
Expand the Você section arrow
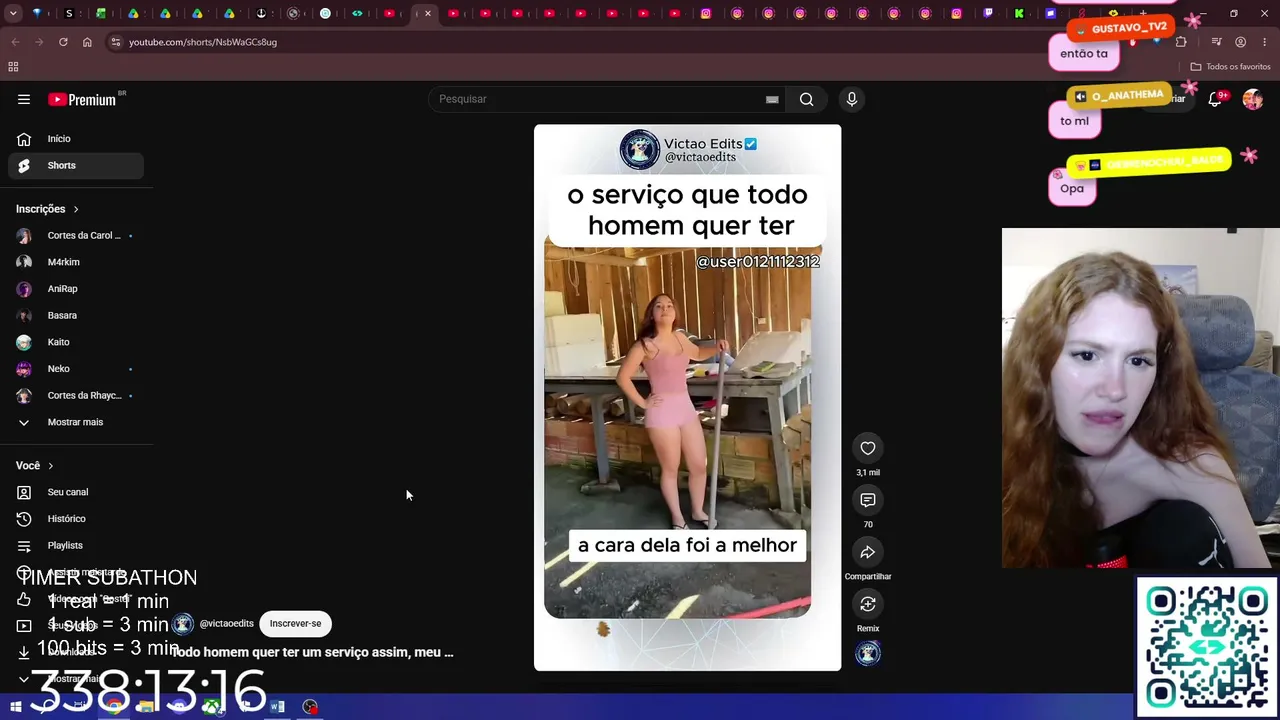click(x=50, y=466)
